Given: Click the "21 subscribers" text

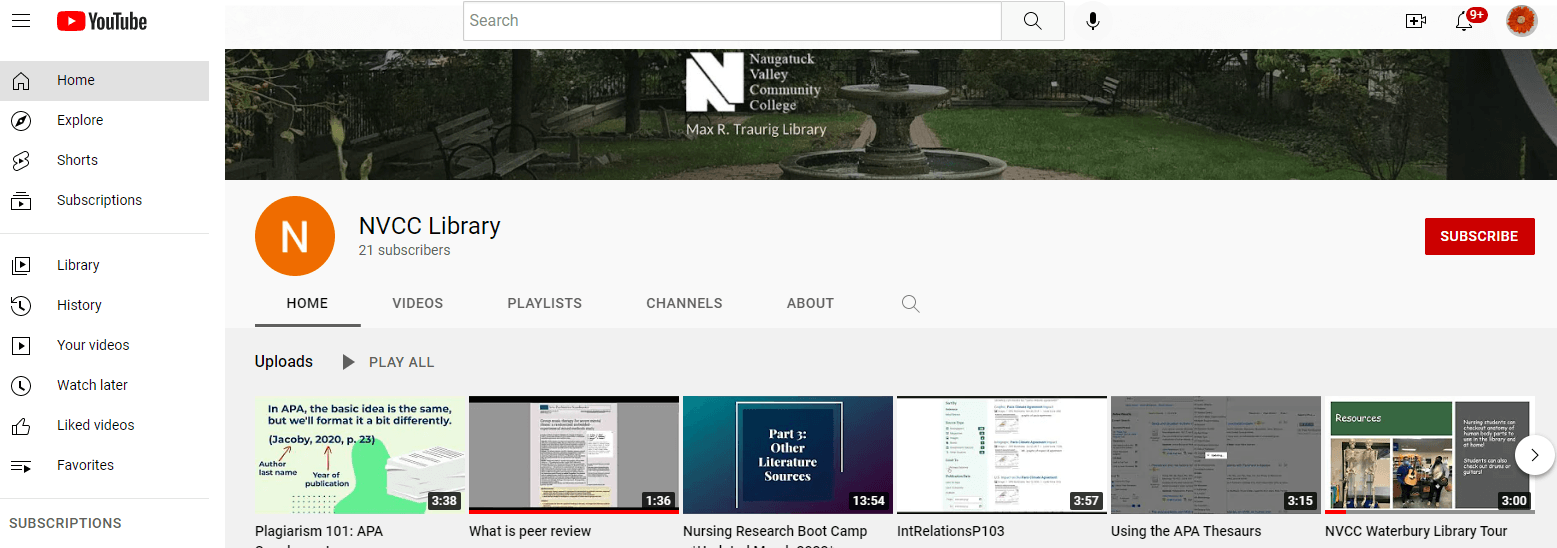Looking at the screenshot, I should tap(404, 250).
